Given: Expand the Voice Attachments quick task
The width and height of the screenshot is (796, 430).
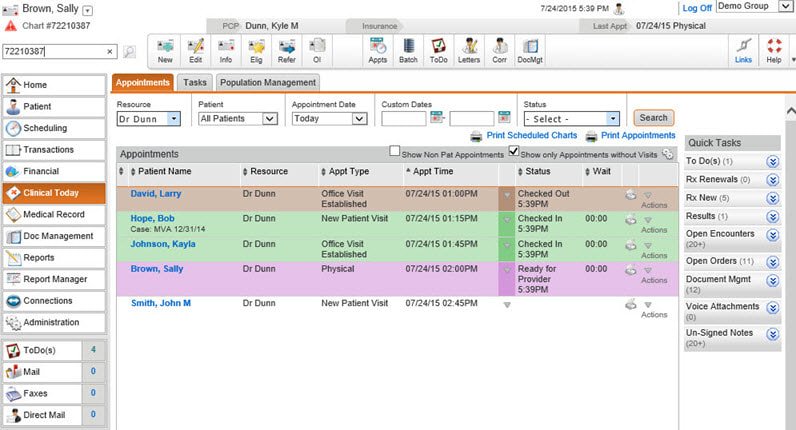Looking at the screenshot, I should [x=773, y=308].
